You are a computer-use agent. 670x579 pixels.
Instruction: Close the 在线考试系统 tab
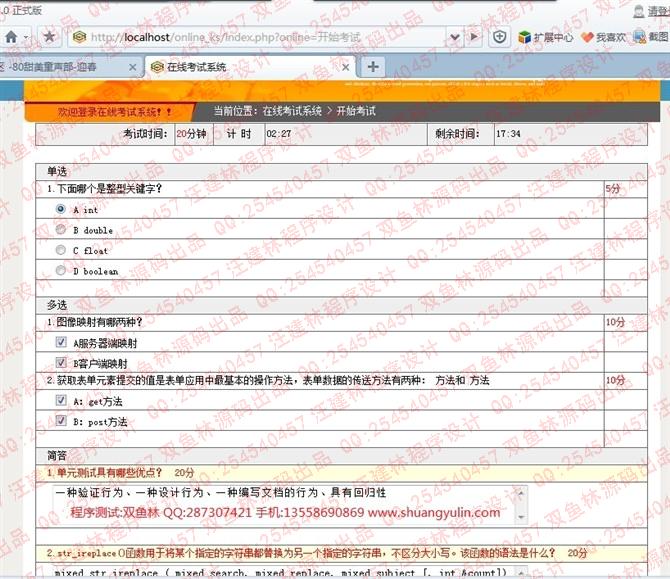click(x=345, y=67)
